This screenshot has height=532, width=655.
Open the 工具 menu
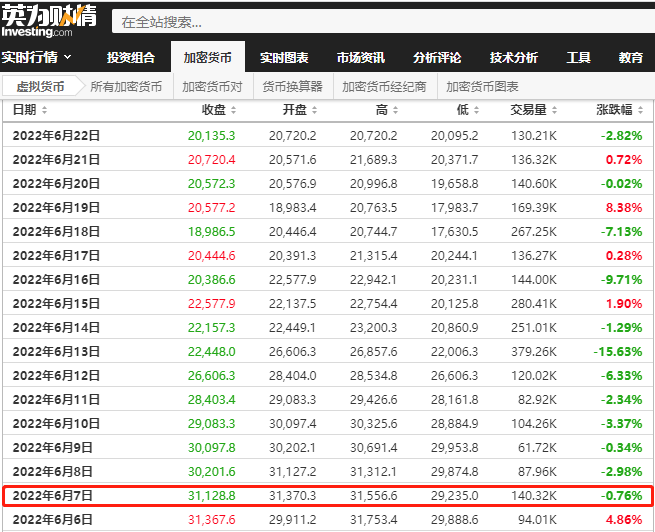(578, 57)
